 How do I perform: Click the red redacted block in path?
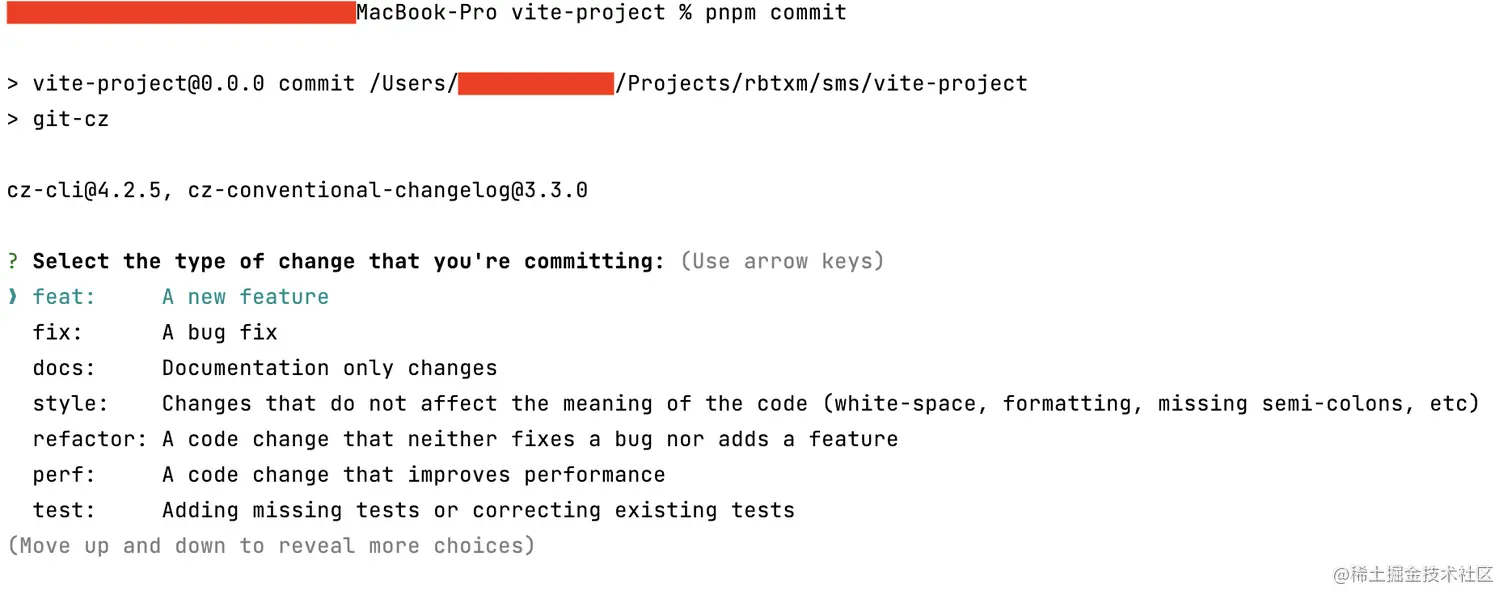pyautogui.click(x=535, y=84)
